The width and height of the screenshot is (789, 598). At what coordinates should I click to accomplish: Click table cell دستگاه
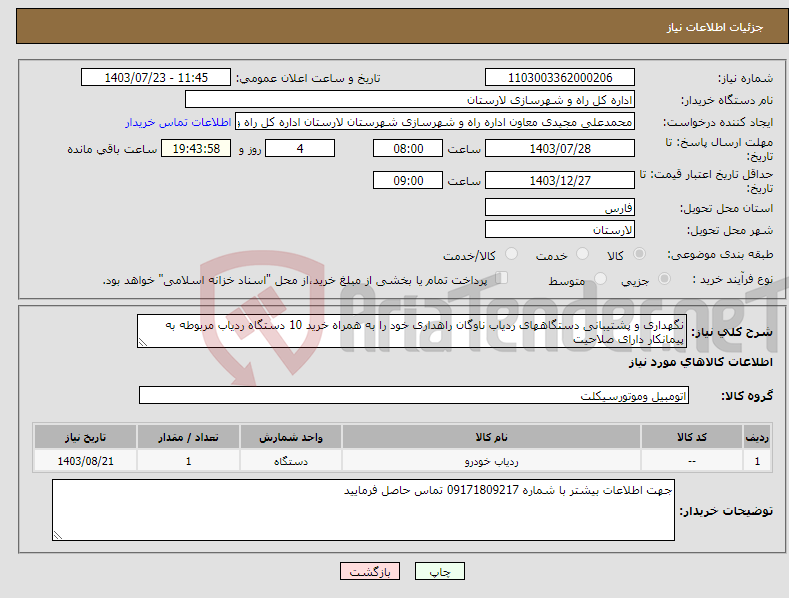tap(291, 461)
